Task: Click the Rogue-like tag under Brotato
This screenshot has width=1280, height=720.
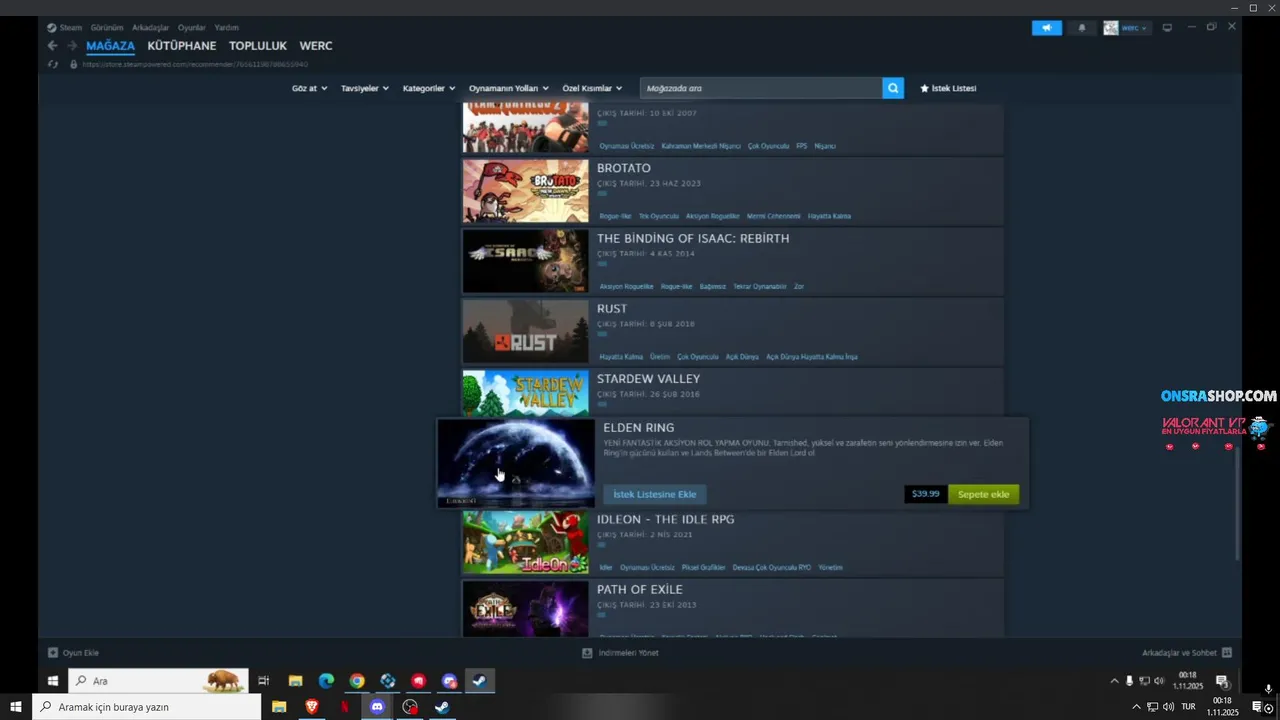Action: coord(615,216)
